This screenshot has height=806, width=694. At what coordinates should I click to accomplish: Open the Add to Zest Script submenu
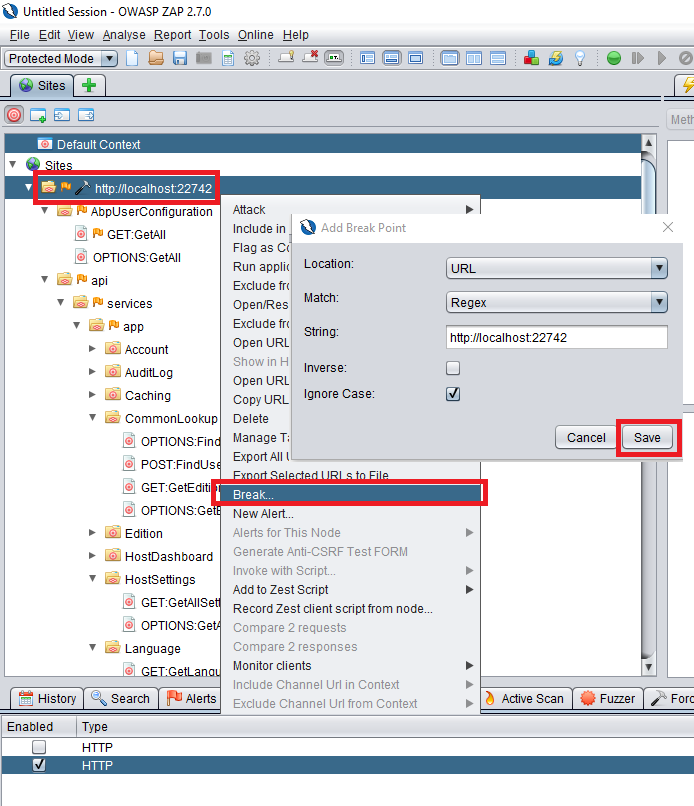pyautogui.click(x=351, y=590)
